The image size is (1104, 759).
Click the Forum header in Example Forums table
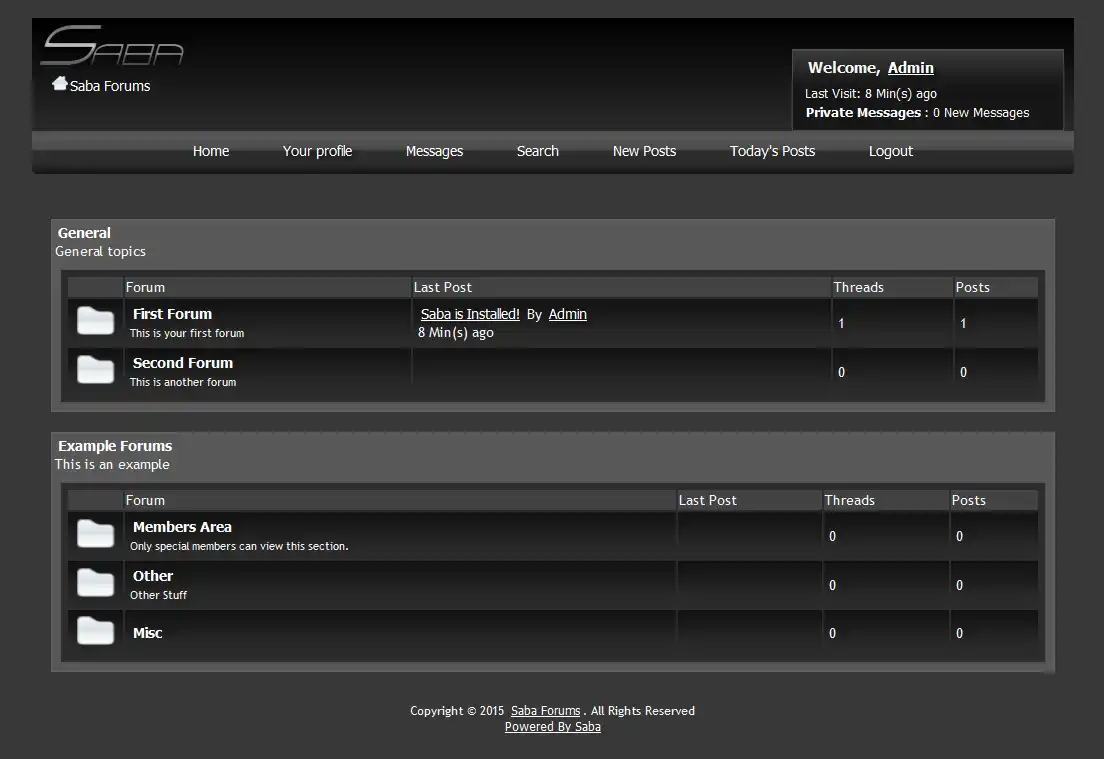[x=145, y=500]
